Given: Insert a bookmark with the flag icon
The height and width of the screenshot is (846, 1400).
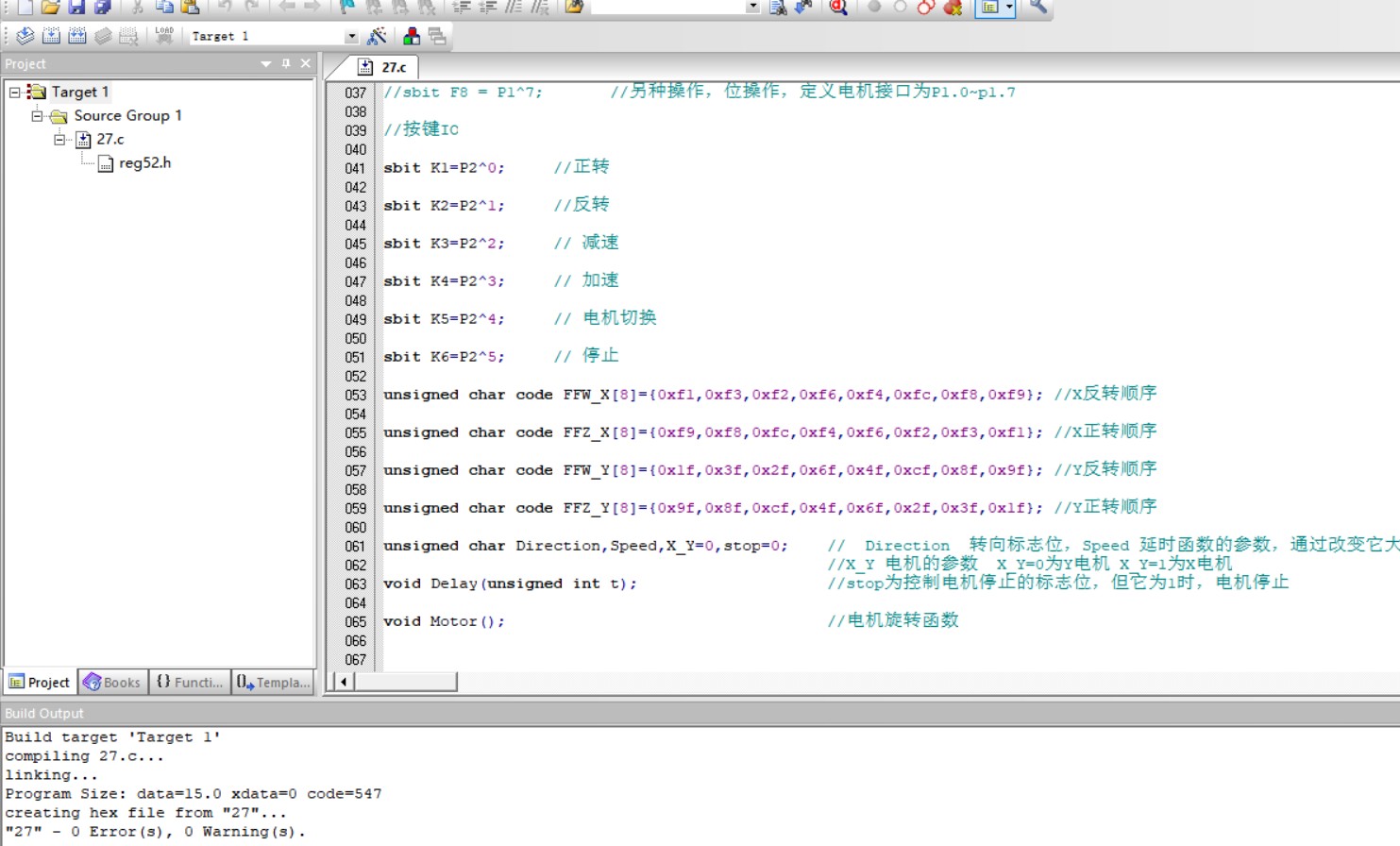Looking at the screenshot, I should coord(347,7).
